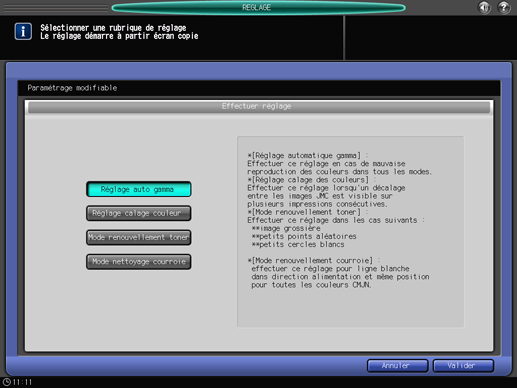
Task: Click the text 'Sélectionner une rubrique de réglage'
Action: [113, 28]
